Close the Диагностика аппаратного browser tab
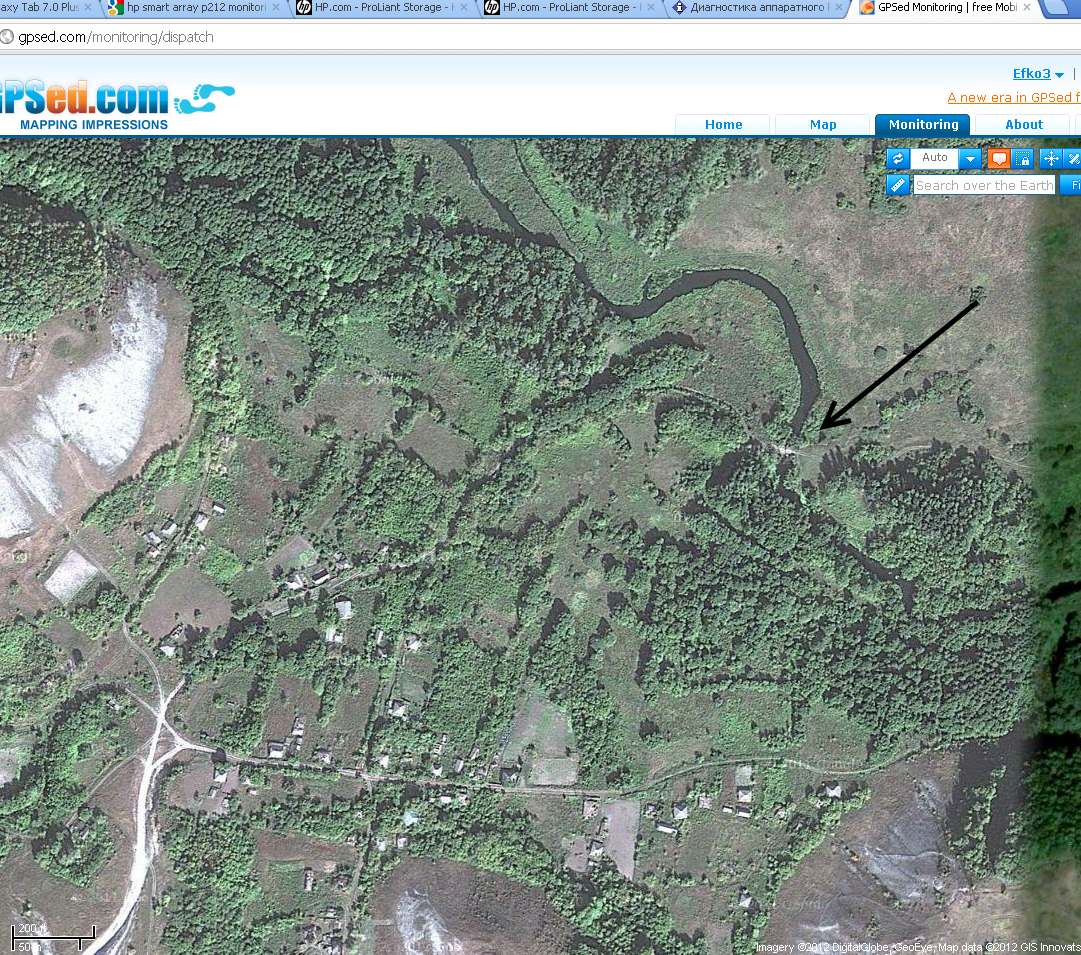This screenshot has width=1081, height=955. tap(838, 8)
